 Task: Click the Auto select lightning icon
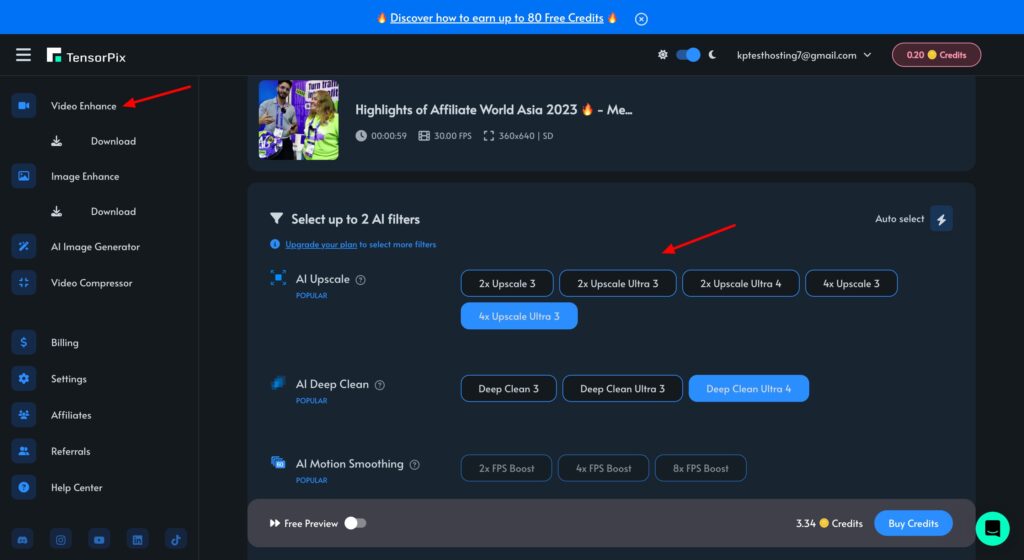coord(941,219)
